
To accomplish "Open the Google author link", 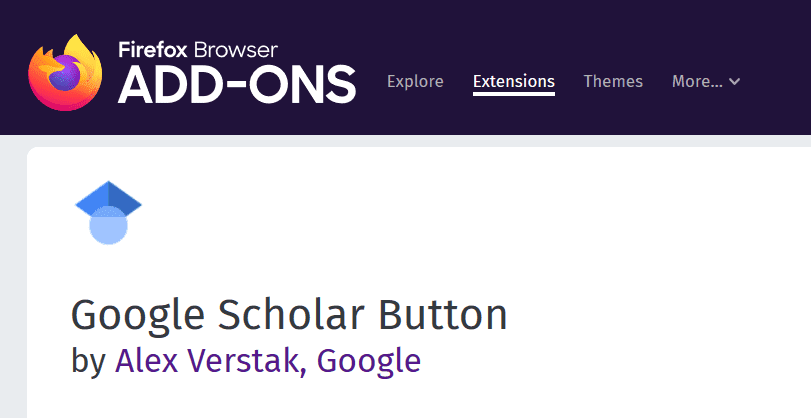I will coord(369,362).
